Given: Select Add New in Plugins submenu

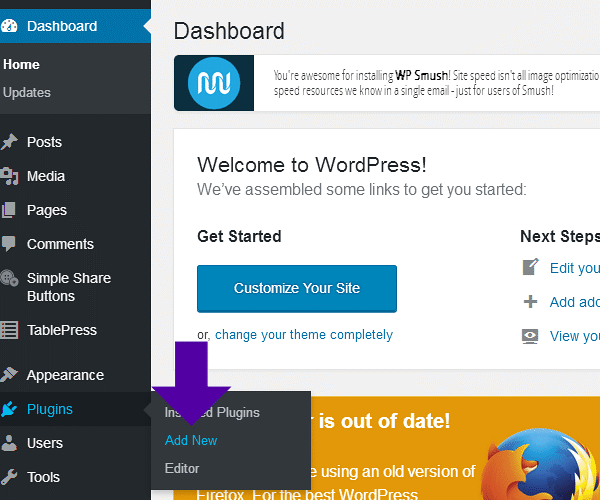Looking at the screenshot, I should (191, 440).
